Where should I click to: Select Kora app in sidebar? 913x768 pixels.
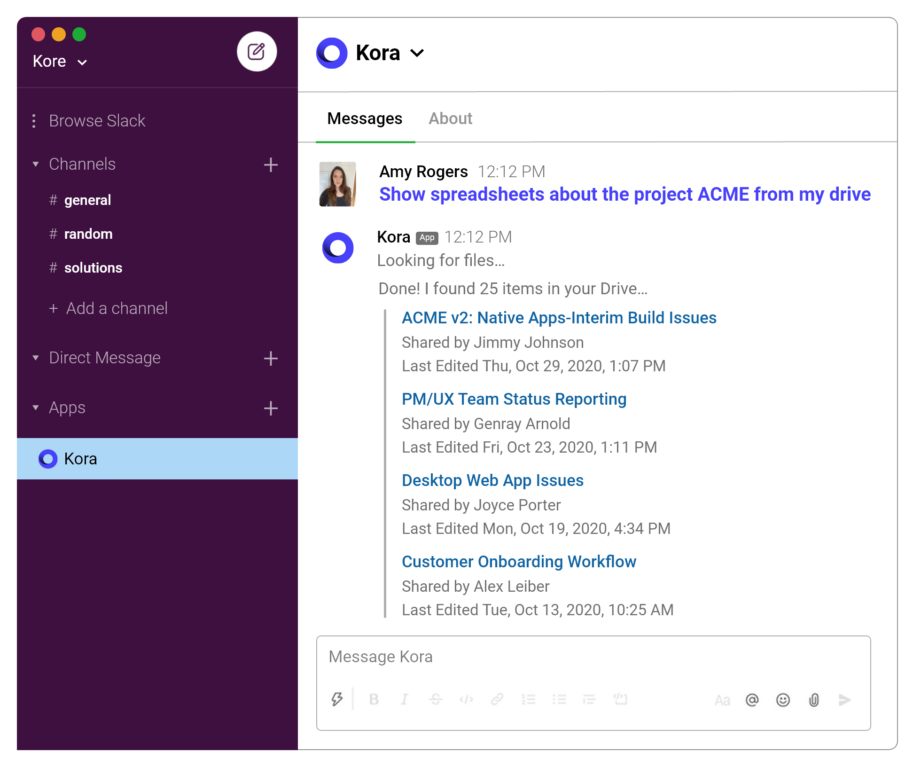(157, 459)
